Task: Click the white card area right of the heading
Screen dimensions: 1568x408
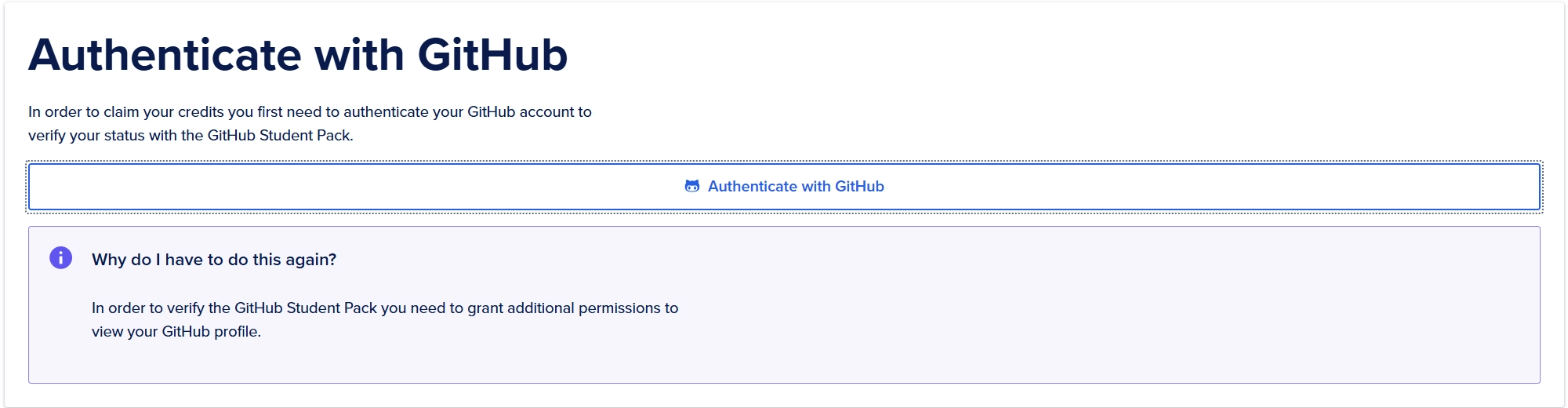Action: tap(1098, 63)
